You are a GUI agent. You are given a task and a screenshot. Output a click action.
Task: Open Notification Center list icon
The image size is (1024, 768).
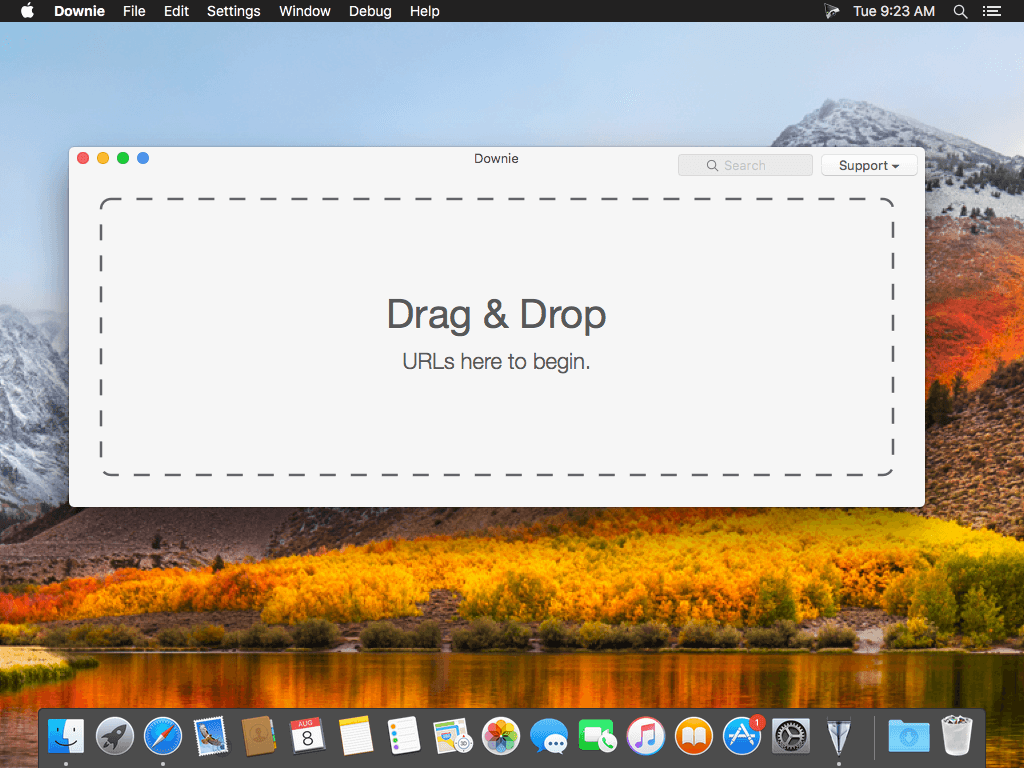click(x=991, y=11)
